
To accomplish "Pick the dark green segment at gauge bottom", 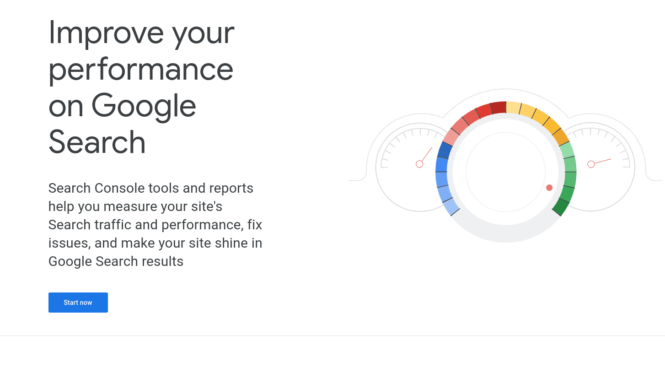I will 562,206.
